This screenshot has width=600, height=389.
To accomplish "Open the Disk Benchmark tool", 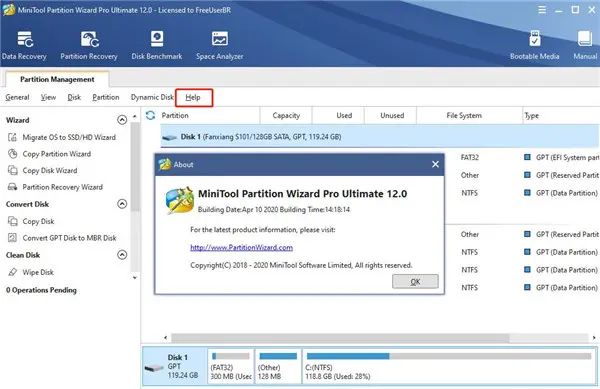I will [157, 46].
